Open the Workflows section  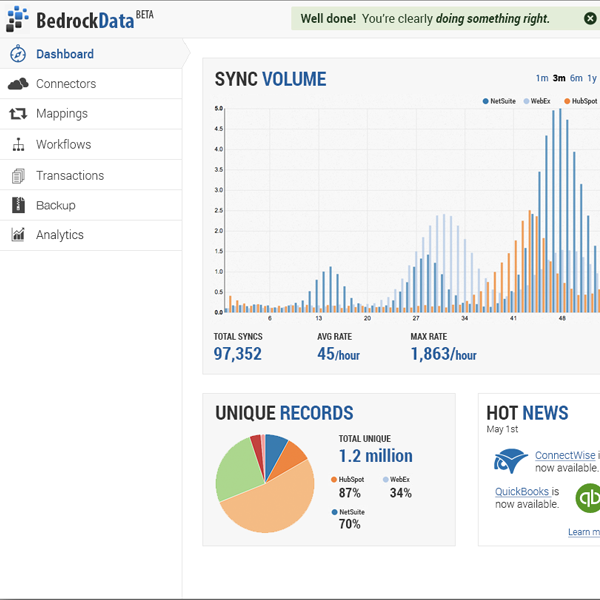[91, 145]
